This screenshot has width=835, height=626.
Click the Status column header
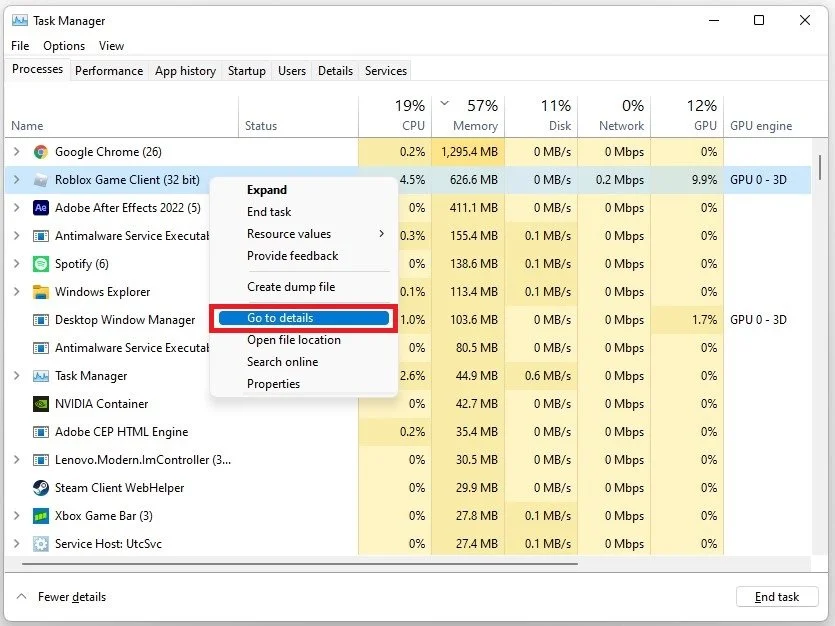tap(298, 116)
